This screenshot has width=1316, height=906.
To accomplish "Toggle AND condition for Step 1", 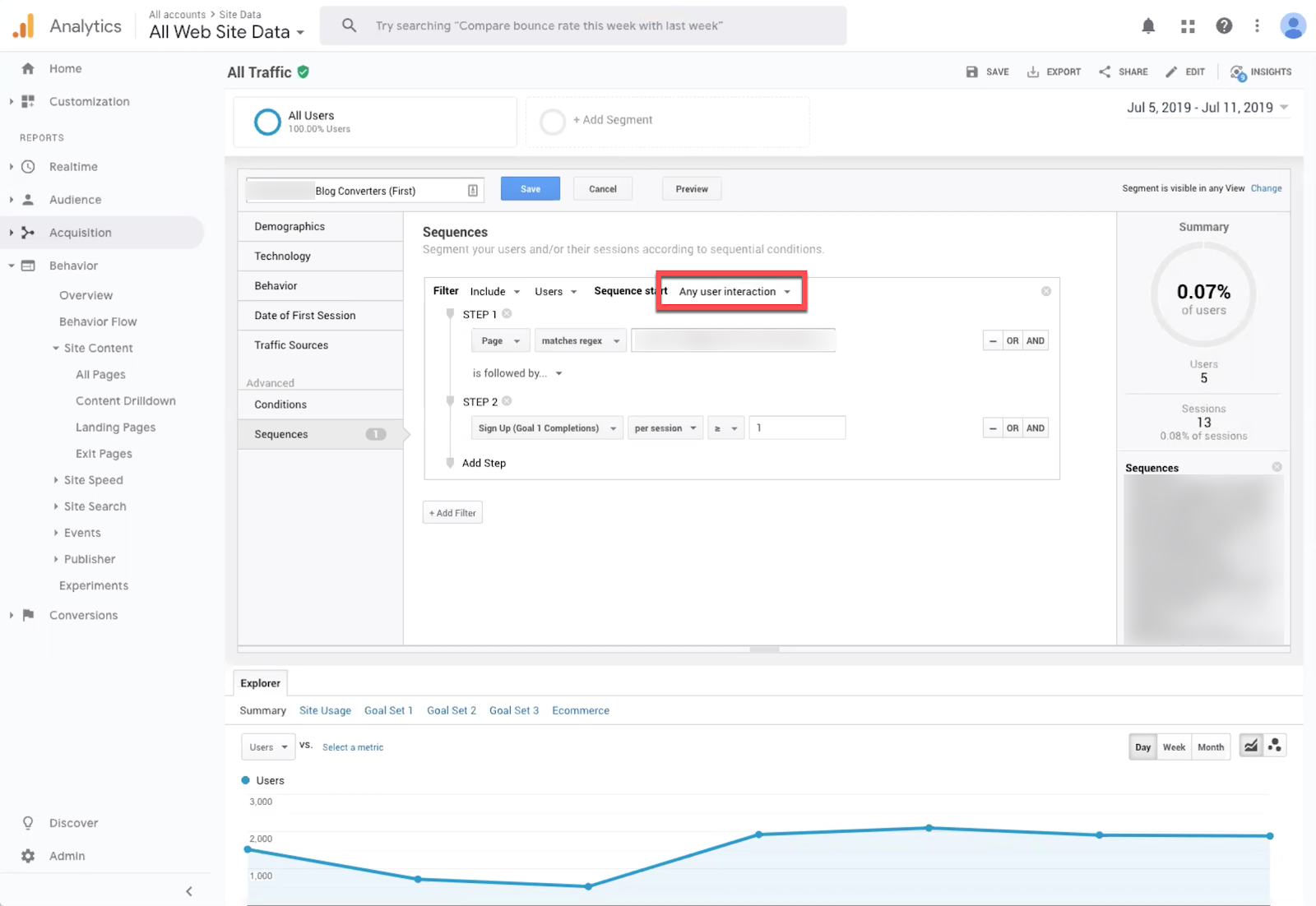I will click(x=1036, y=340).
